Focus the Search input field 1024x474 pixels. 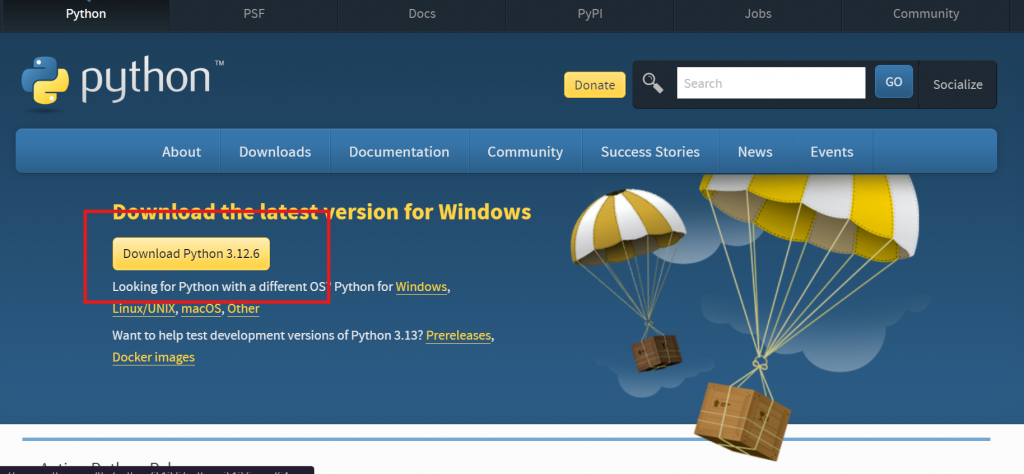point(771,83)
